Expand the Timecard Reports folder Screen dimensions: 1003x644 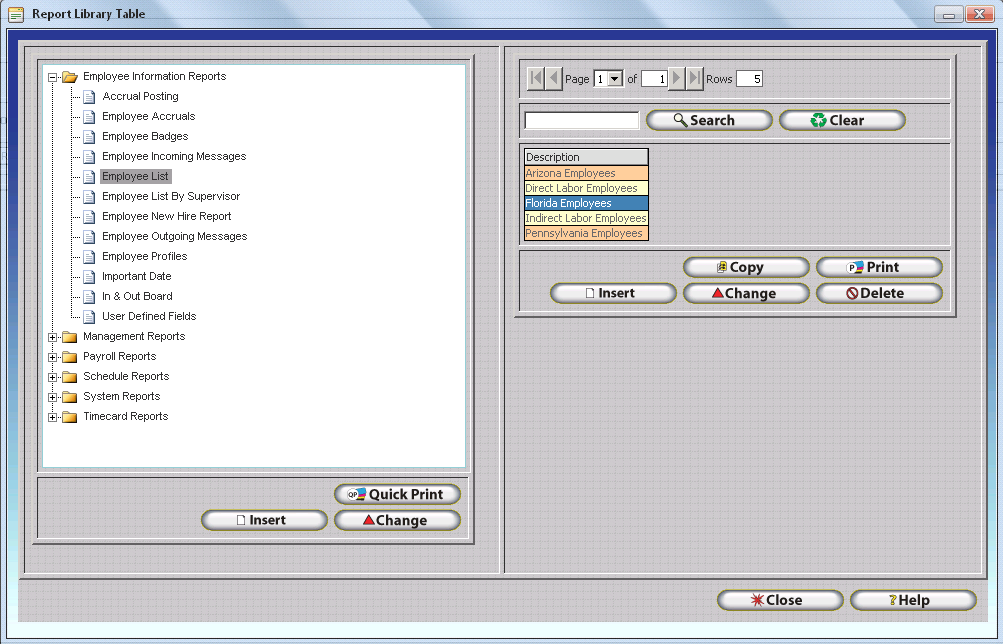pos(53,417)
